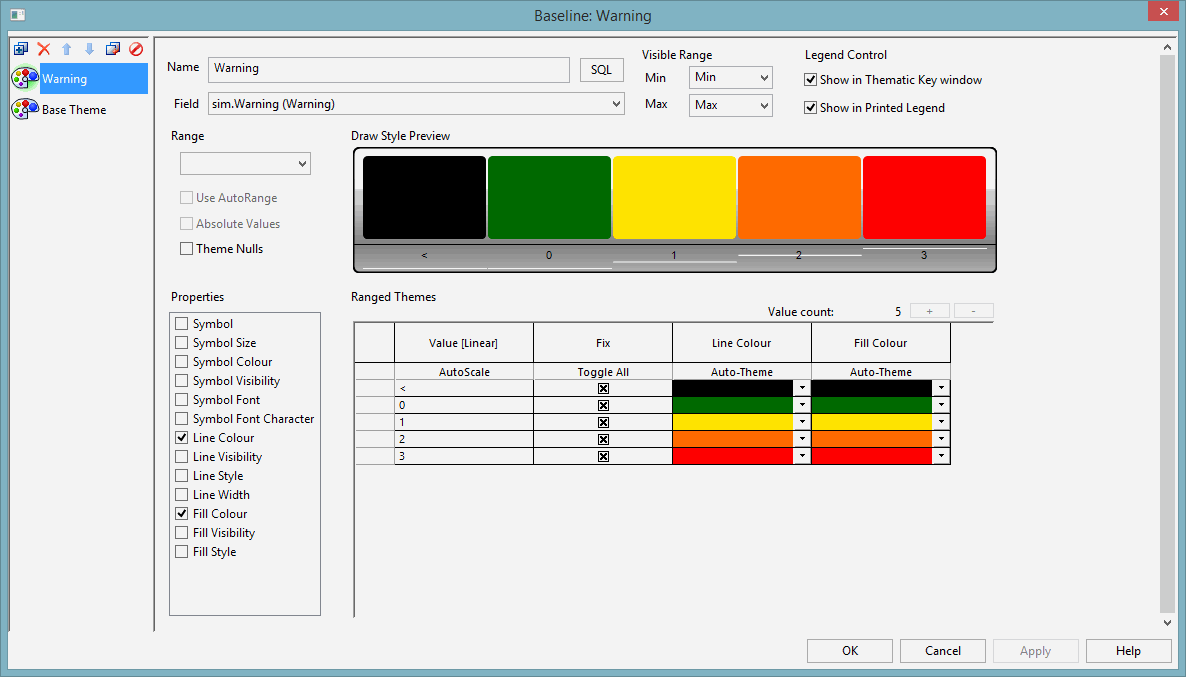1186x677 pixels.
Task: Duplicate the theme using the copy icon
Action: point(112,48)
